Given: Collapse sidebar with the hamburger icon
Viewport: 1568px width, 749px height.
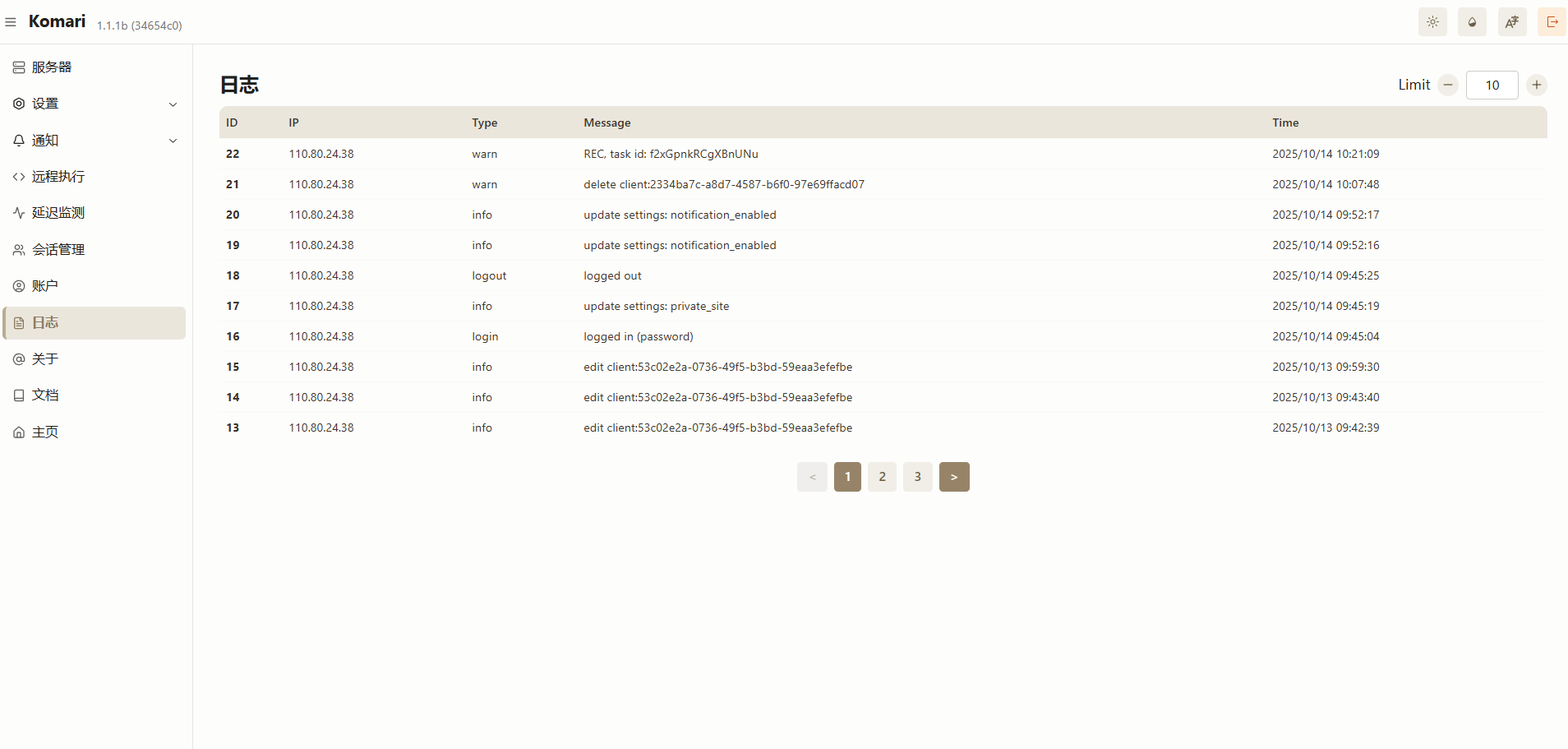Looking at the screenshot, I should click(x=12, y=22).
